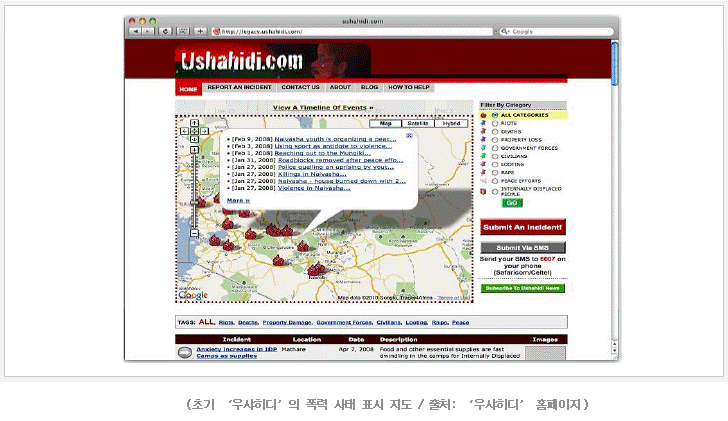The width and height of the screenshot is (728, 421).
Task: Open 'Violence in Naivasha' link
Action: point(314,188)
